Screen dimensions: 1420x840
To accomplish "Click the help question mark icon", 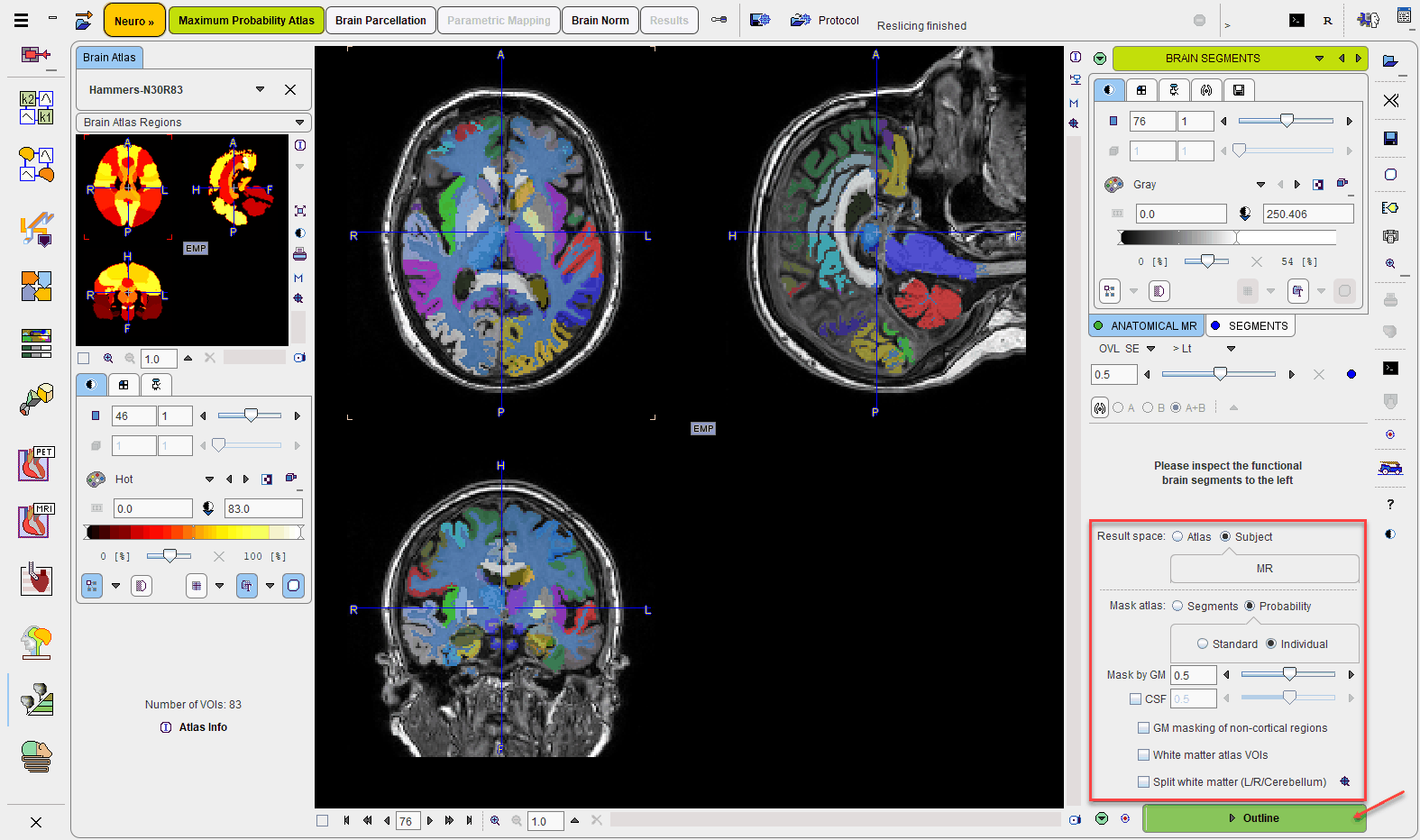I will [1390, 504].
